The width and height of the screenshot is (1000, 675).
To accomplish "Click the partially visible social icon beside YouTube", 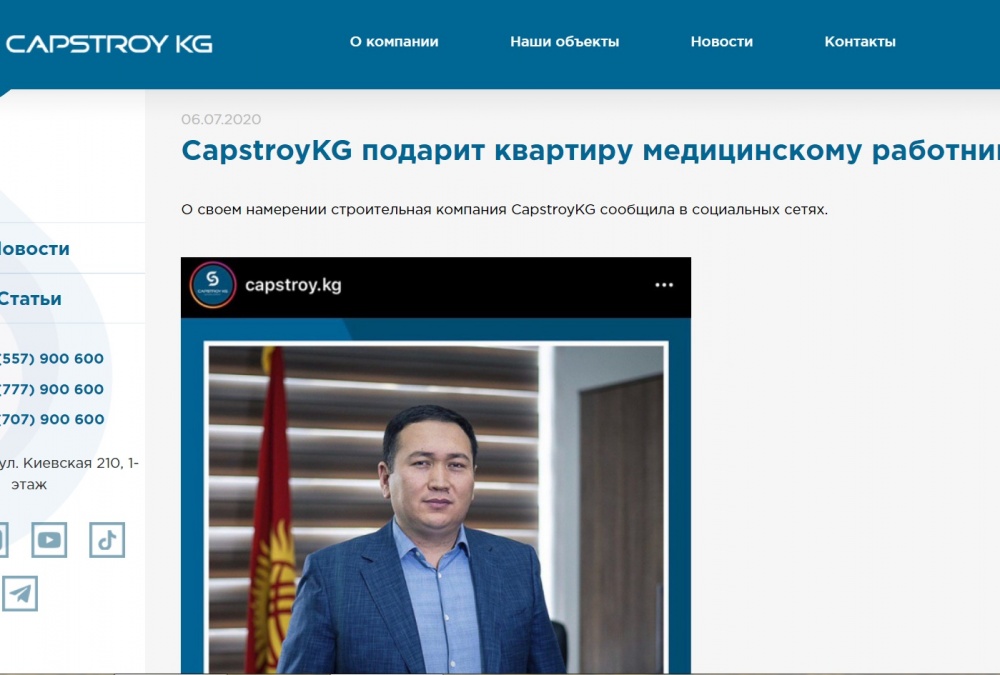I will coord(4,540).
